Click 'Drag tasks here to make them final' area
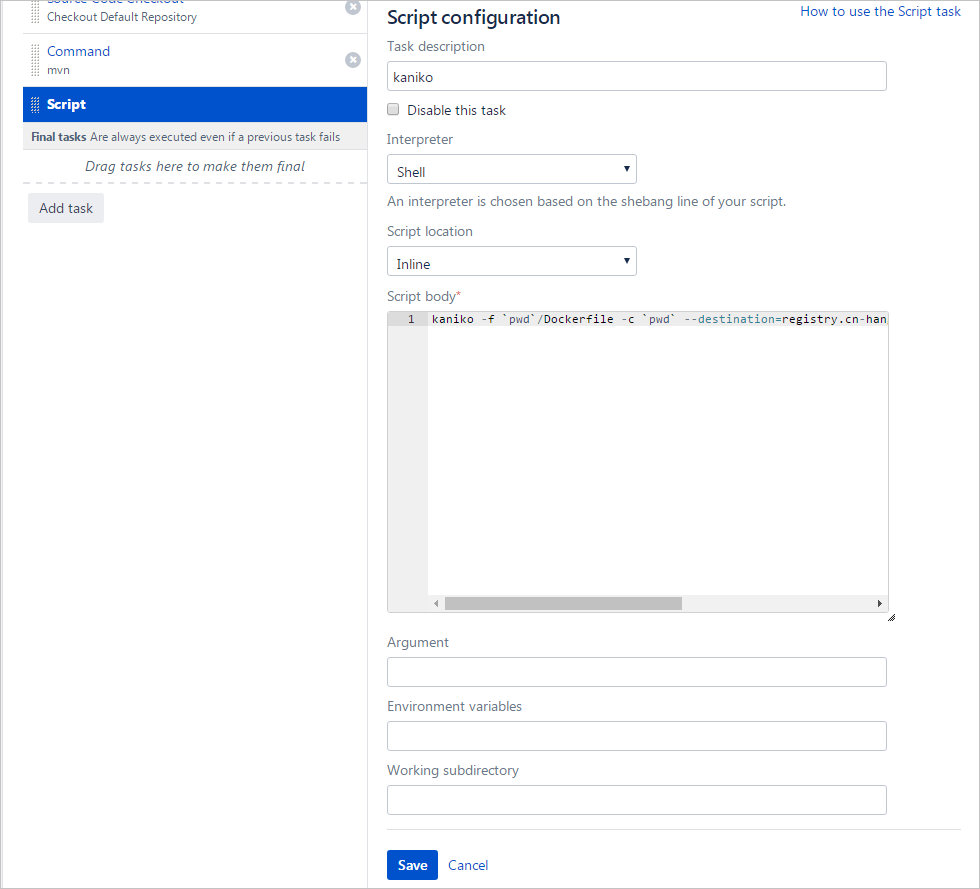 tap(195, 166)
